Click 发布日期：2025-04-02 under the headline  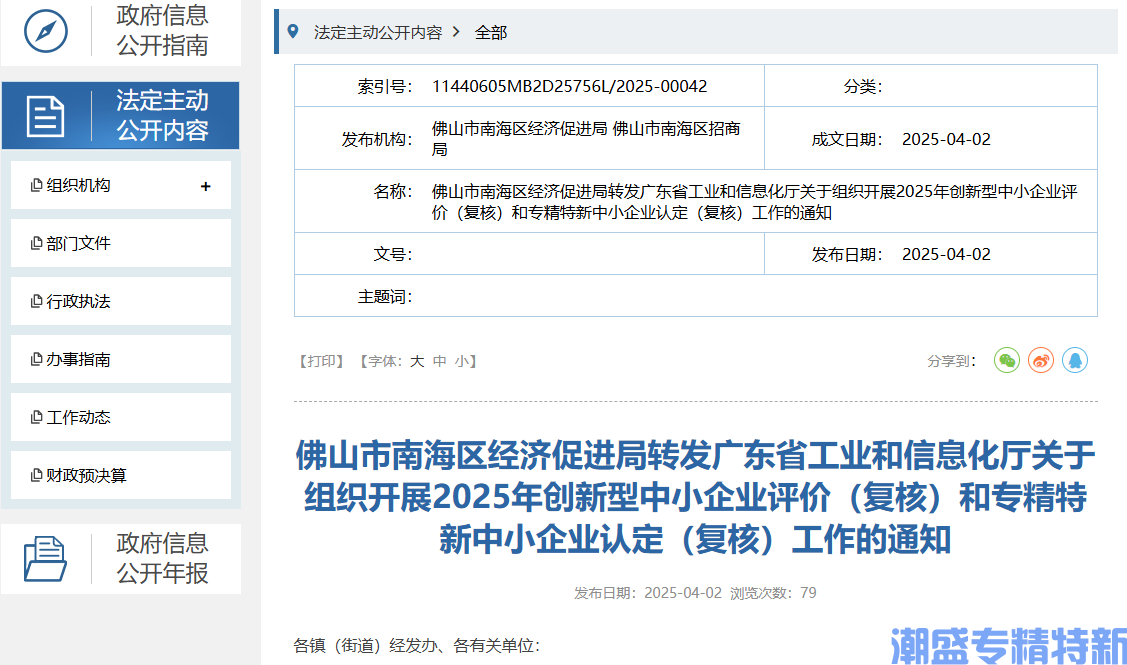tap(648, 593)
